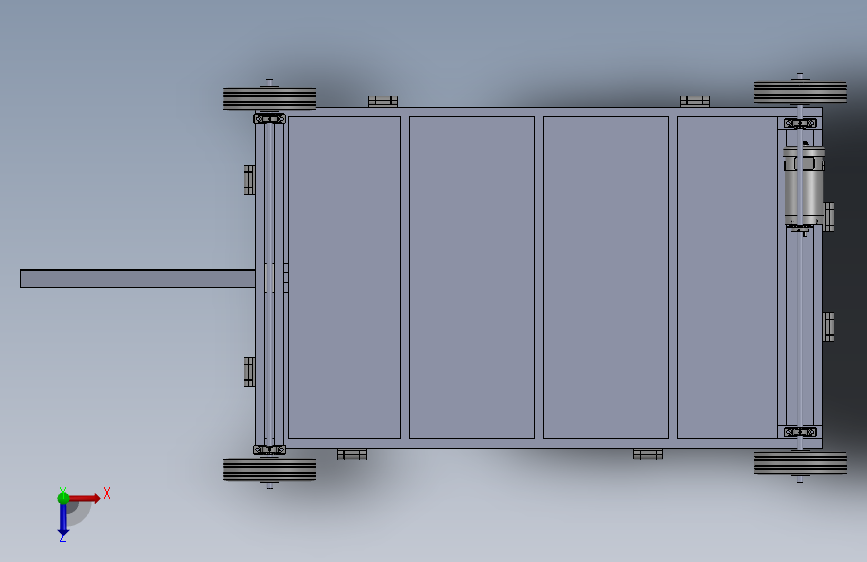Screen dimensions: 867x562
Task: Select the bottom edge bracket near left wheel
Action: (352, 454)
